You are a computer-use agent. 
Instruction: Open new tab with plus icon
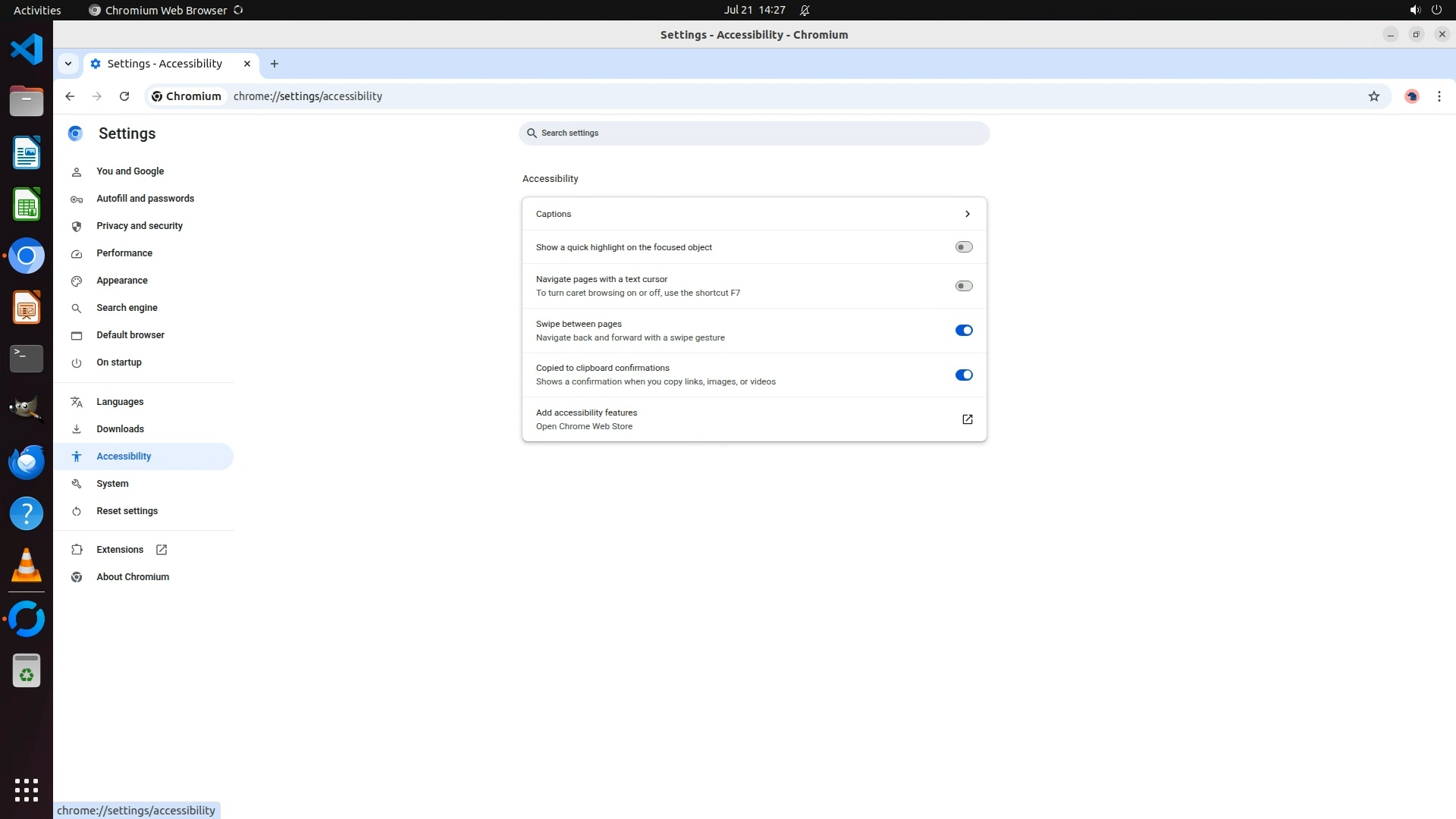point(275,64)
